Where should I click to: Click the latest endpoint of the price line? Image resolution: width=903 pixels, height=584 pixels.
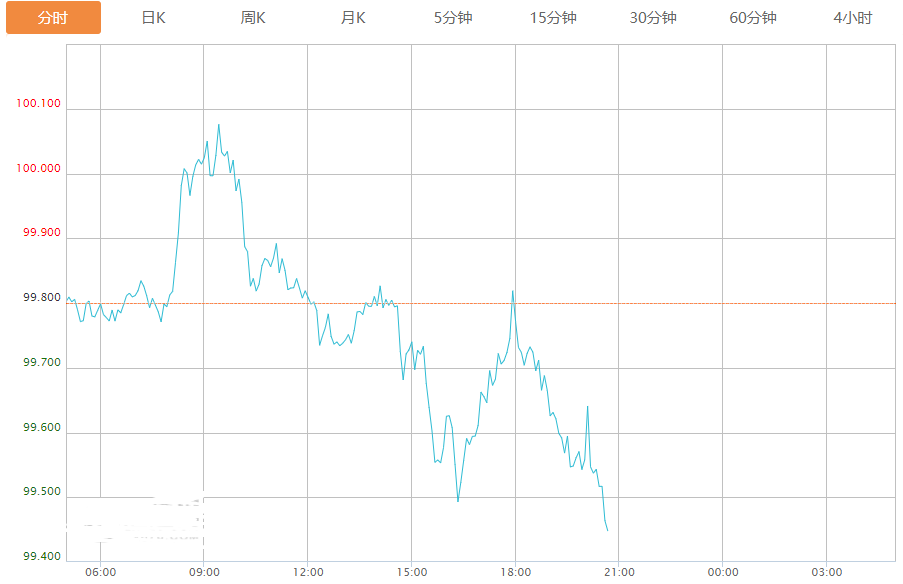click(x=608, y=530)
